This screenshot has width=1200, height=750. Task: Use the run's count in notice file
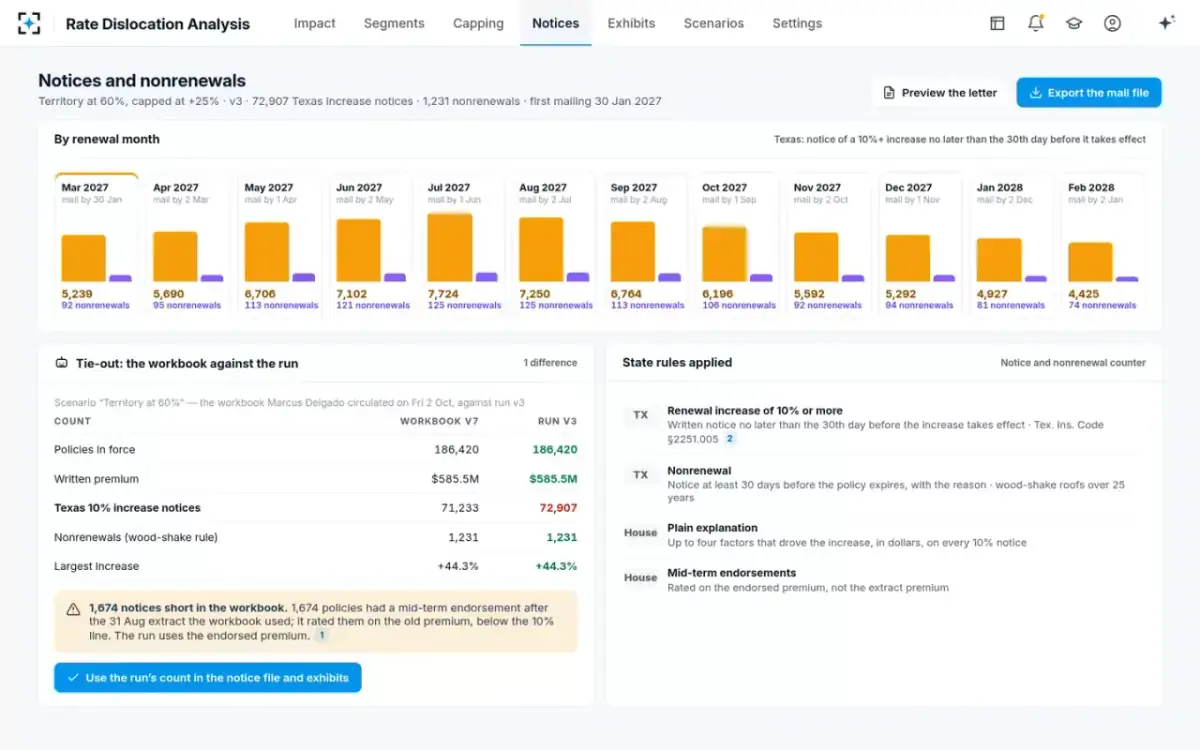(207, 677)
